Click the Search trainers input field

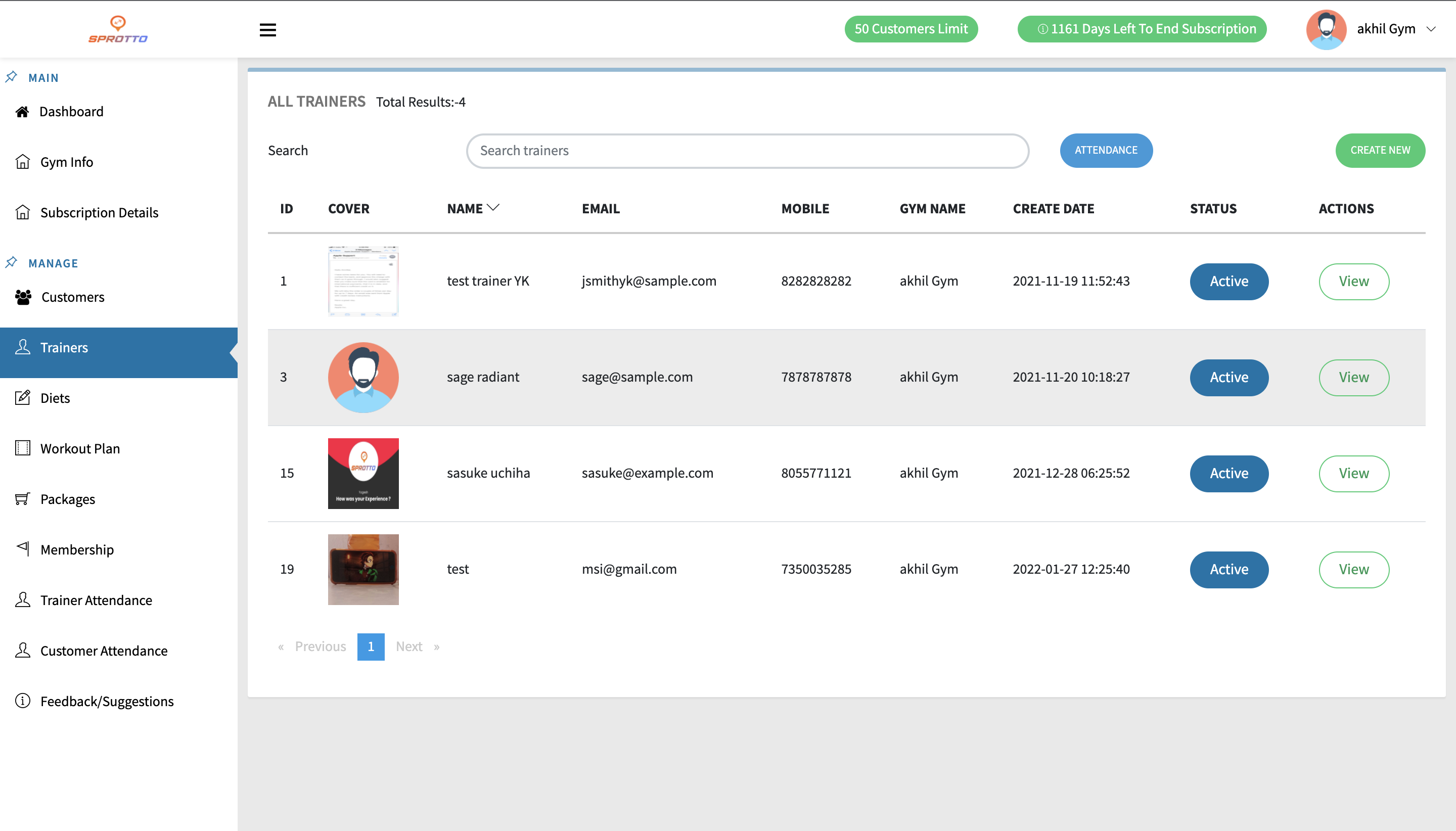[747, 151]
